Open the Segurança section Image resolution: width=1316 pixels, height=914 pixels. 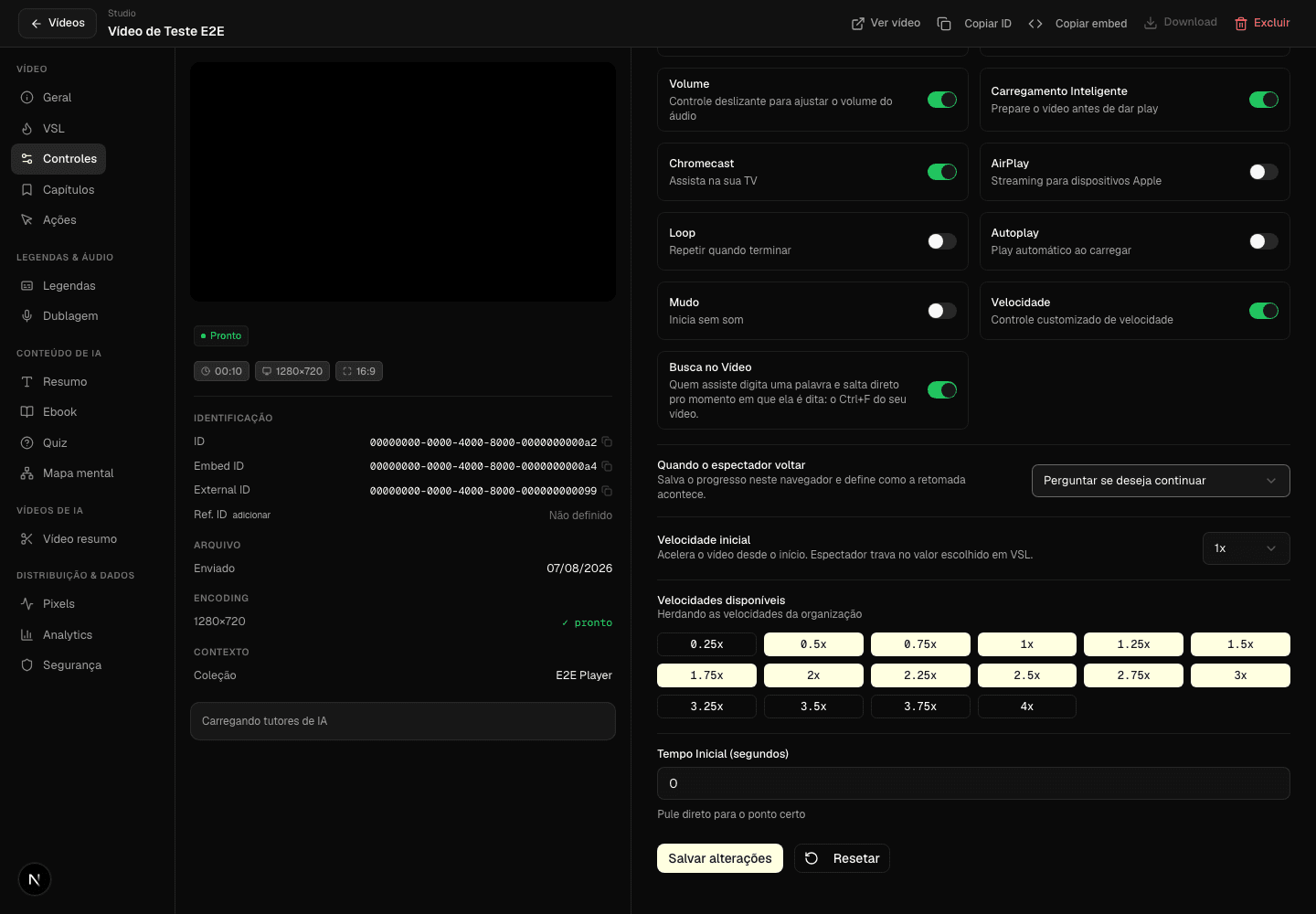[x=61, y=665]
